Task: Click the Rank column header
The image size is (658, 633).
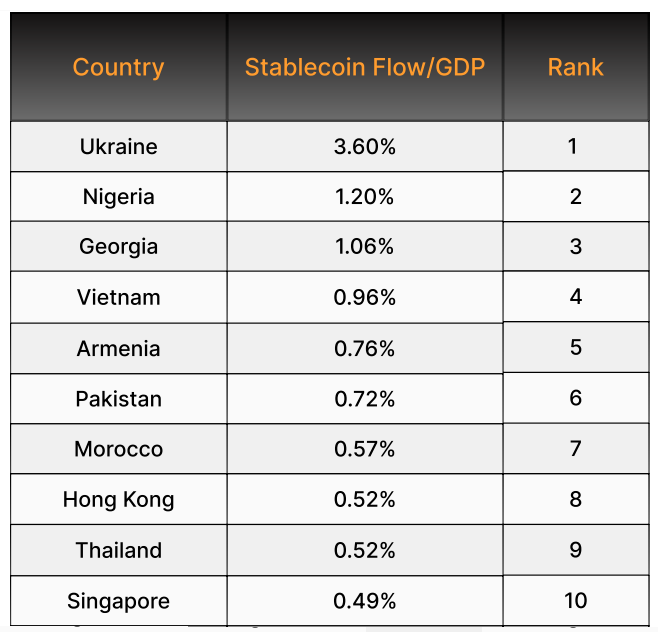Action: tap(575, 68)
